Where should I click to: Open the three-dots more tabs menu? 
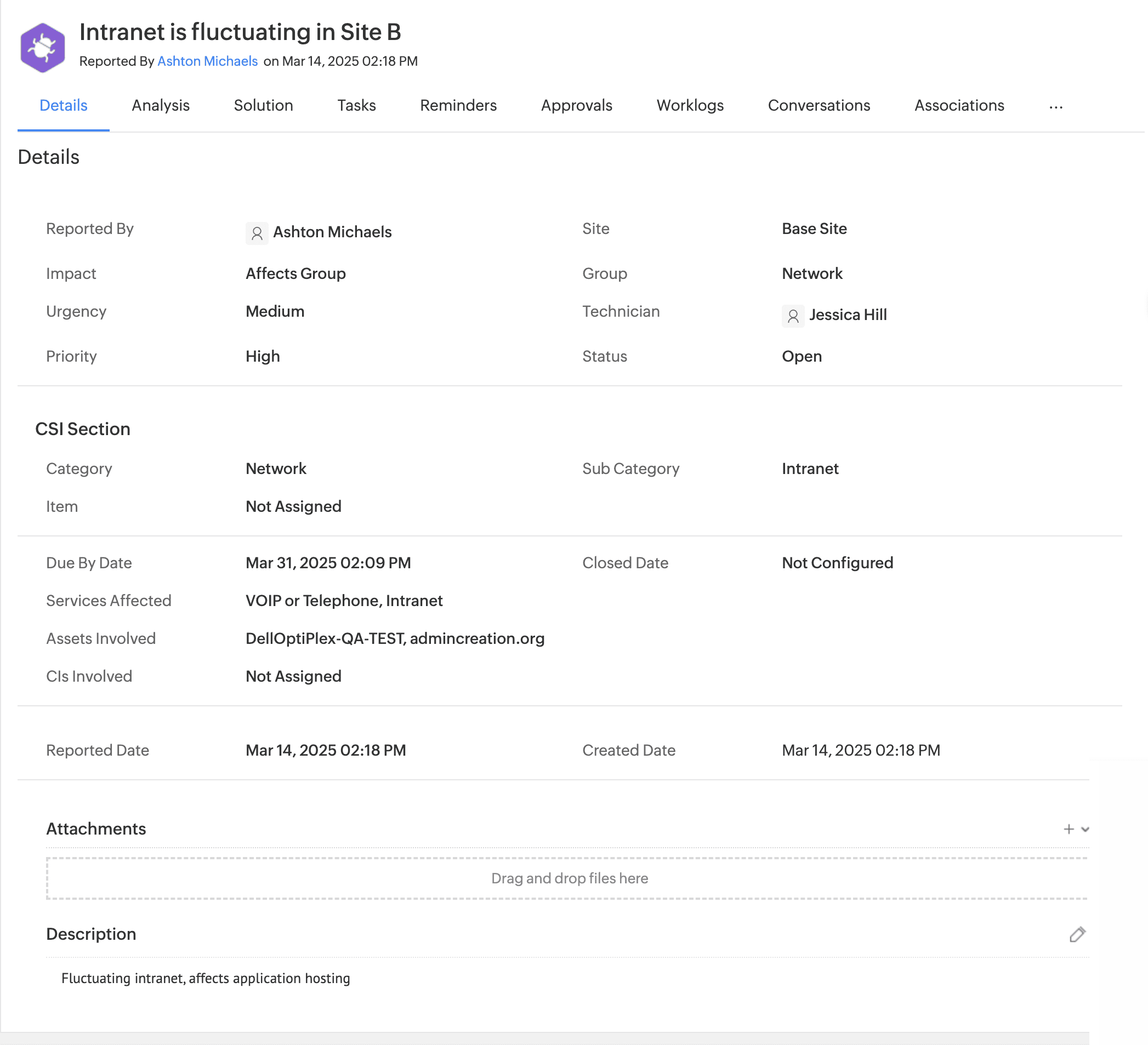coord(1056,106)
